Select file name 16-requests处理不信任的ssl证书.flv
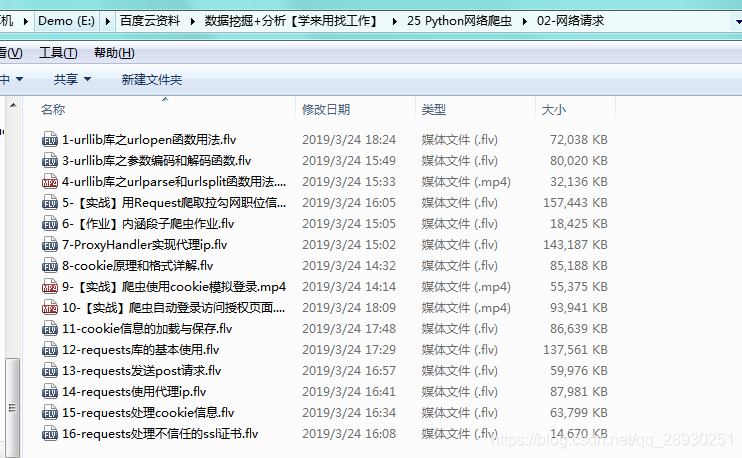This screenshot has width=742, height=458. click(160, 433)
